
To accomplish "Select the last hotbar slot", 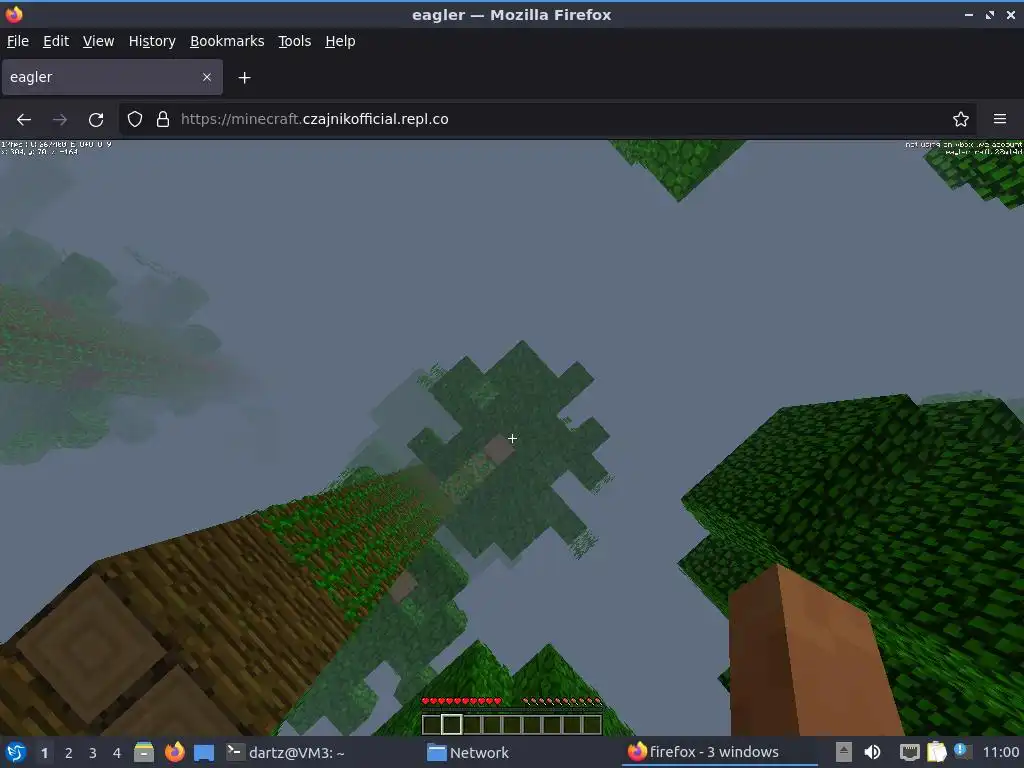I will [x=592, y=724].
